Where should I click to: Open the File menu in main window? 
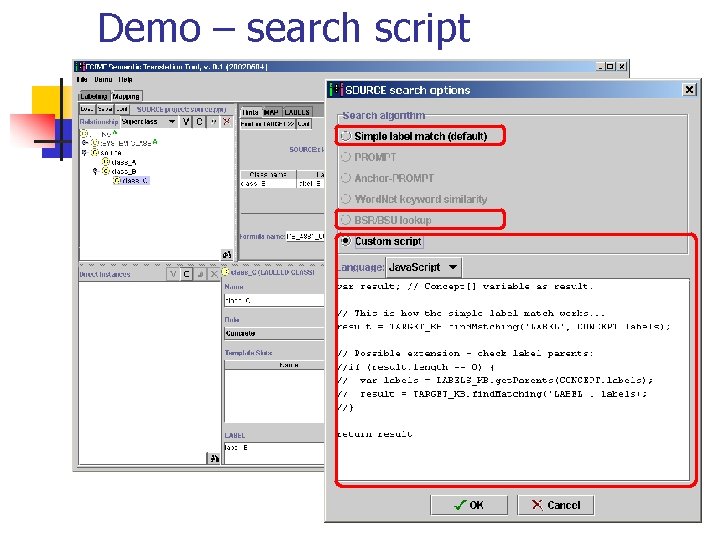point(82,79)
